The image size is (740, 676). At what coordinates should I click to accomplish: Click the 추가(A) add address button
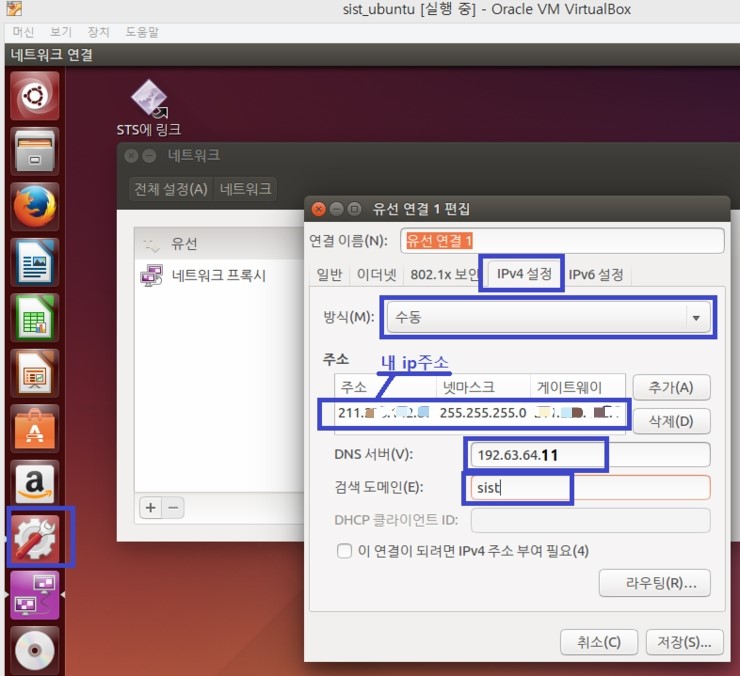coord(670,388)
